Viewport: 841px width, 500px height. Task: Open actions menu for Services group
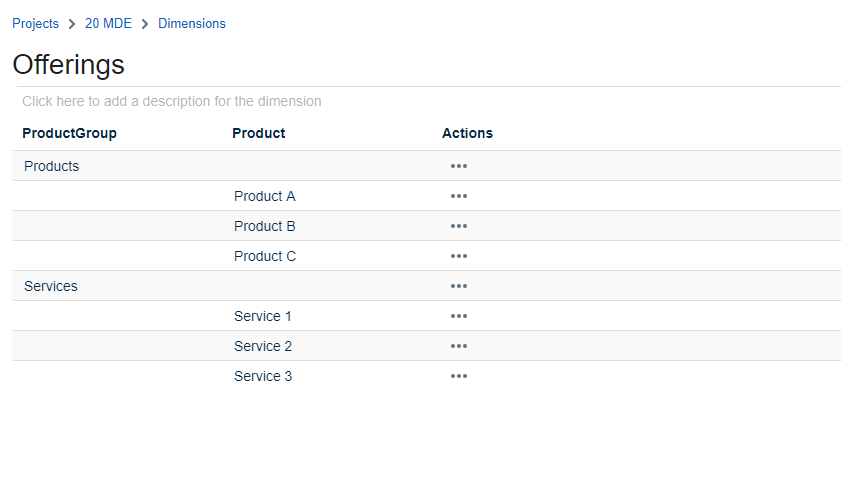(x=459, y=286)
